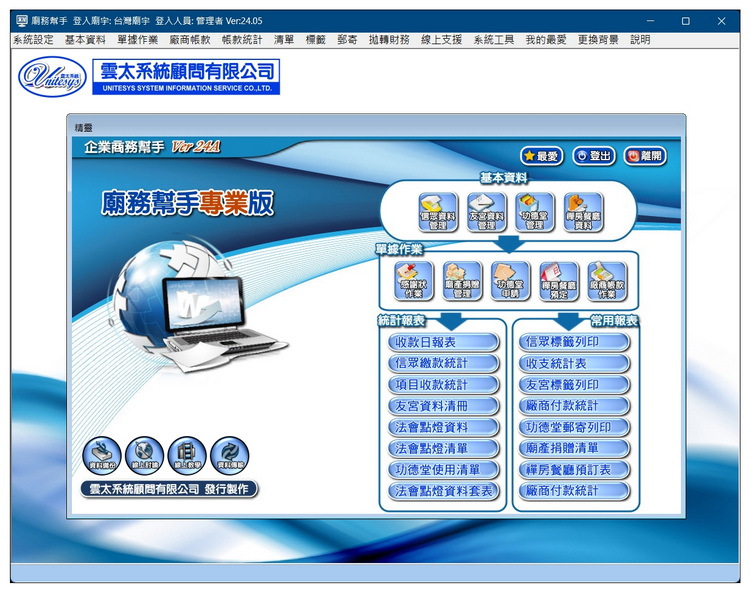Click the 最愛 star button
This screenshot has height=593, width=750.
click(542, 156)
